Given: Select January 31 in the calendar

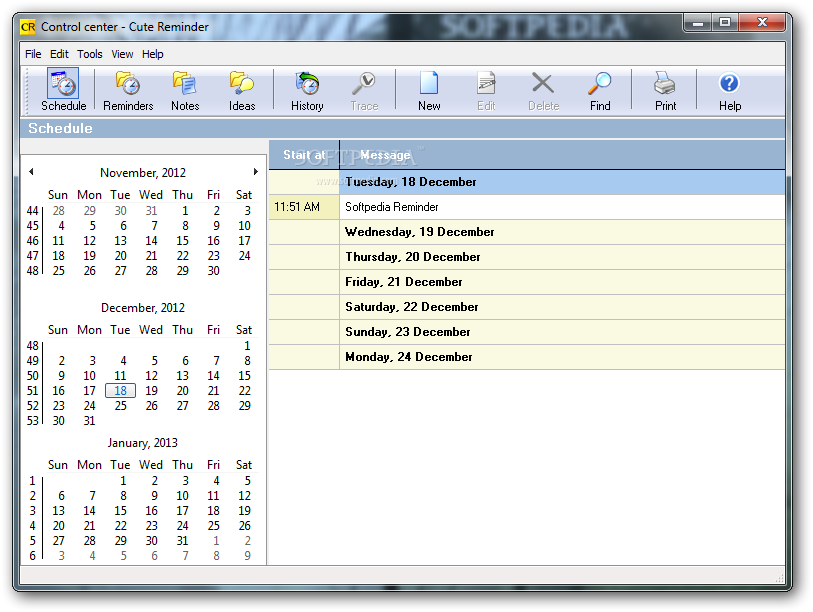Looking at the screenshot, I should pos(183,540).
